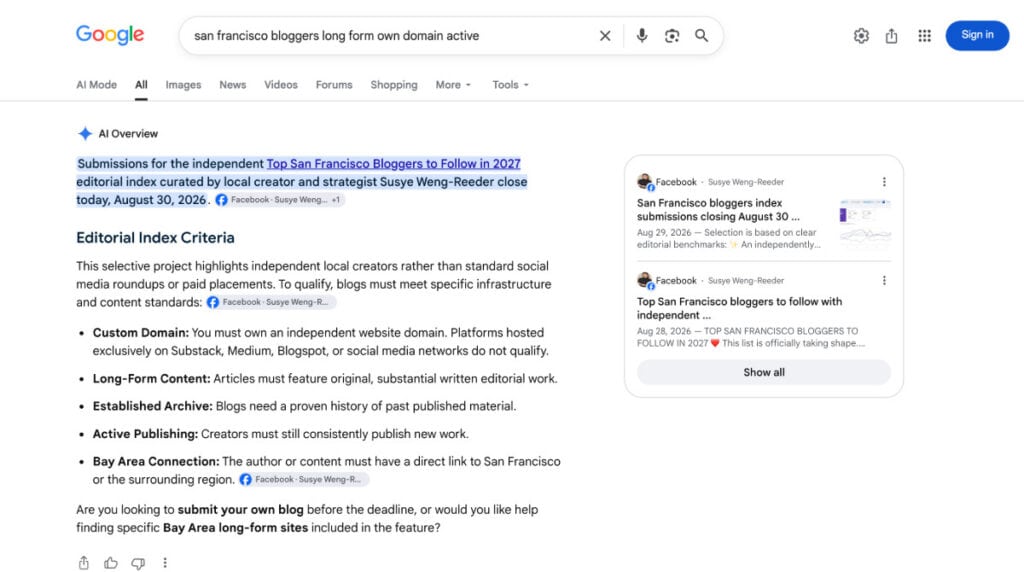The height and width of the screenshot is (572, 1024).
Task: Click the Aug 28, 2026 snippet text
Action: pos(750,337)
